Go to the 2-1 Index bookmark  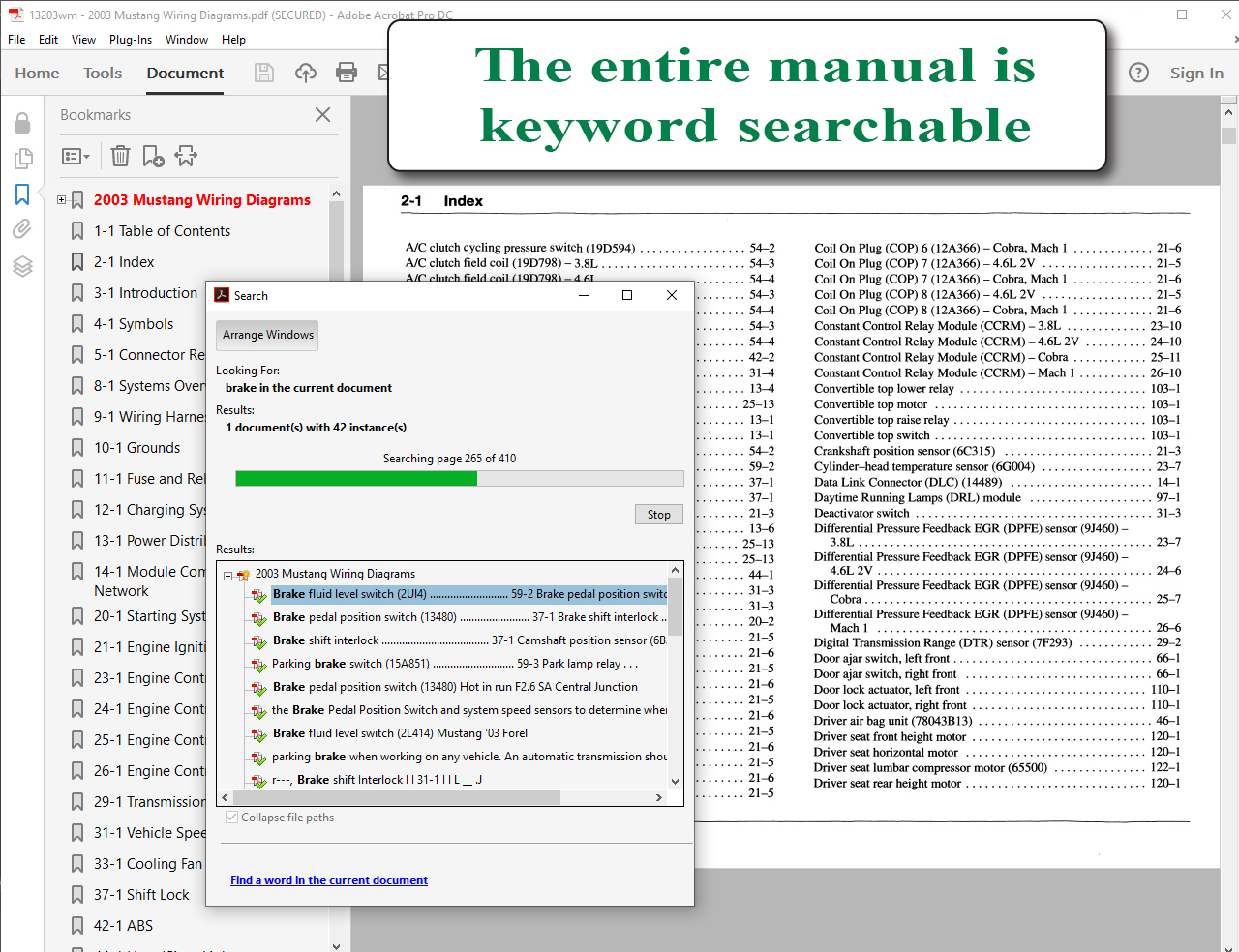click(124, 262)
